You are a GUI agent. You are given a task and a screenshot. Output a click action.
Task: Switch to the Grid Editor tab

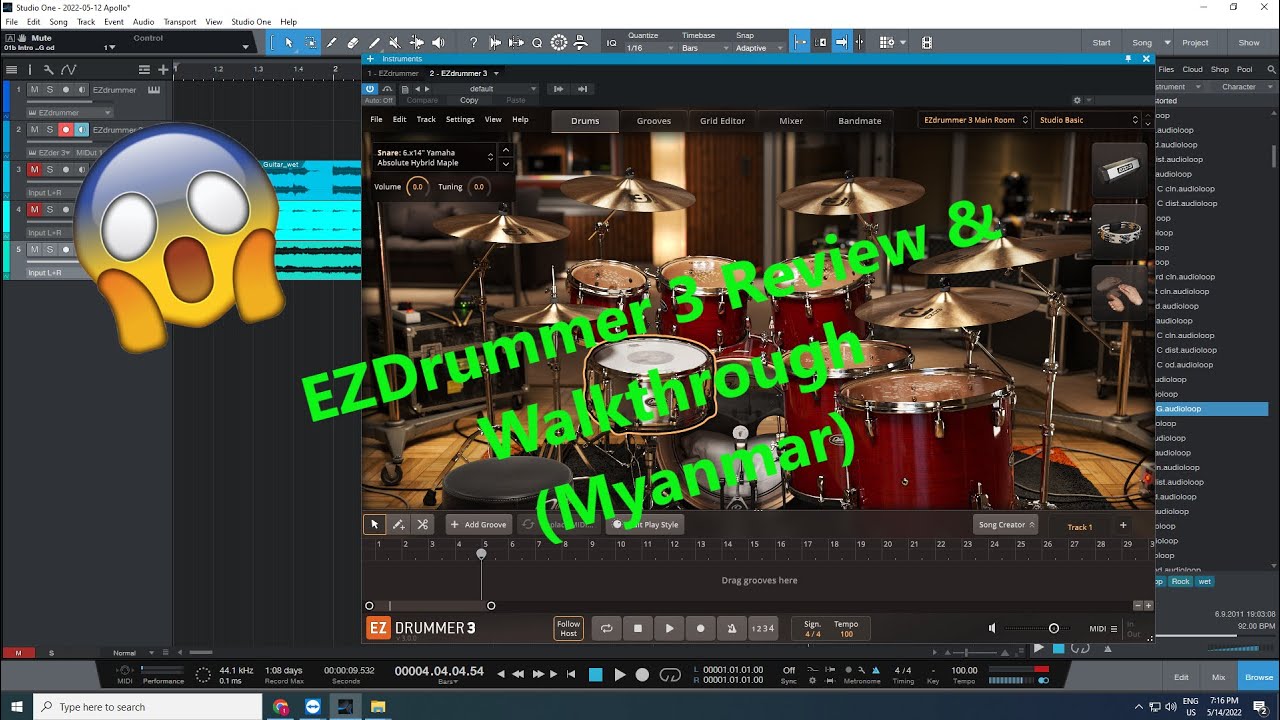(722, 121)
